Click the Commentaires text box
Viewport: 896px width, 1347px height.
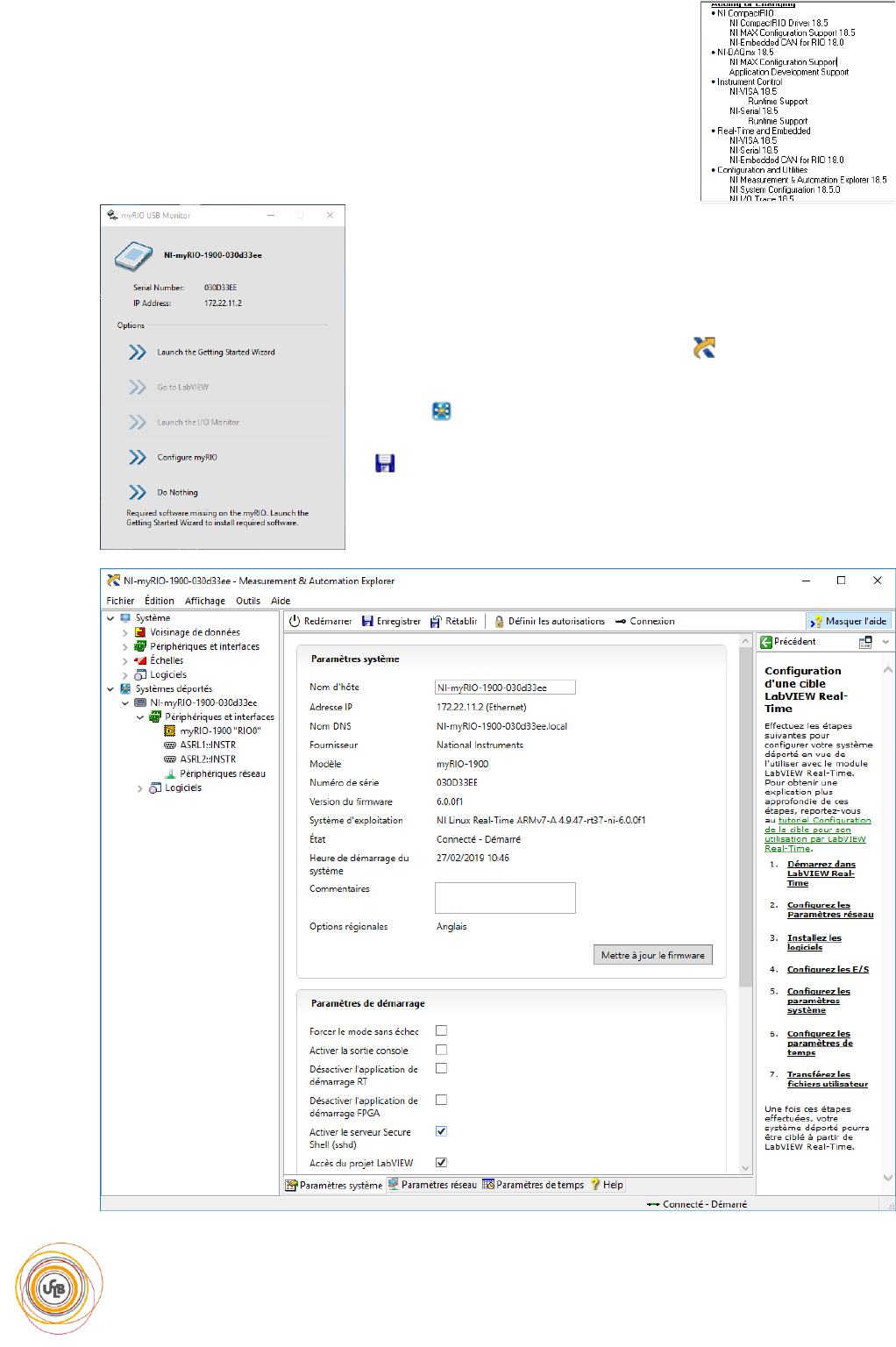(x=505, y=898)
